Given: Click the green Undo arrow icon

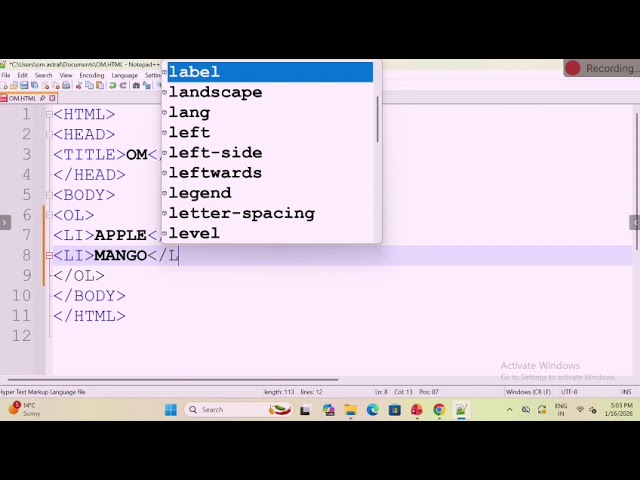Looking at the screenshot, I should click(x=113, y=86).
